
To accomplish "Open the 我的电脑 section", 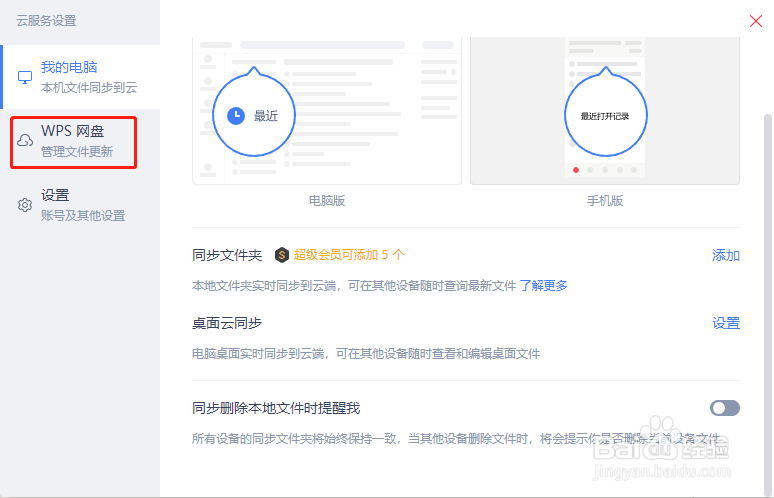I will pyautogui.click(x=80, y=77).
